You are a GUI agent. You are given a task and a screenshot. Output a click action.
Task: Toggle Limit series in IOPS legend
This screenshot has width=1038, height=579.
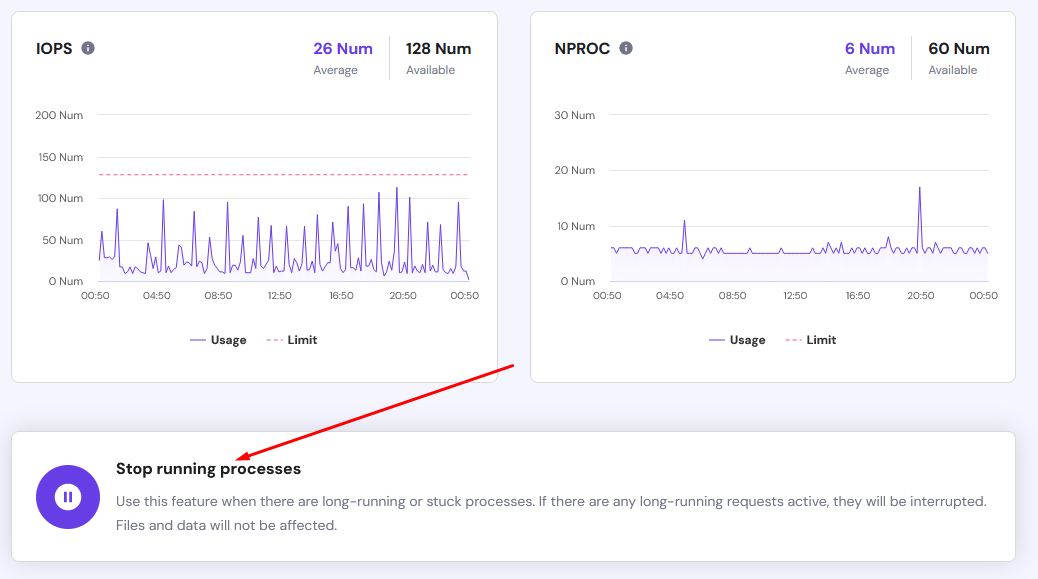point(292,340)
